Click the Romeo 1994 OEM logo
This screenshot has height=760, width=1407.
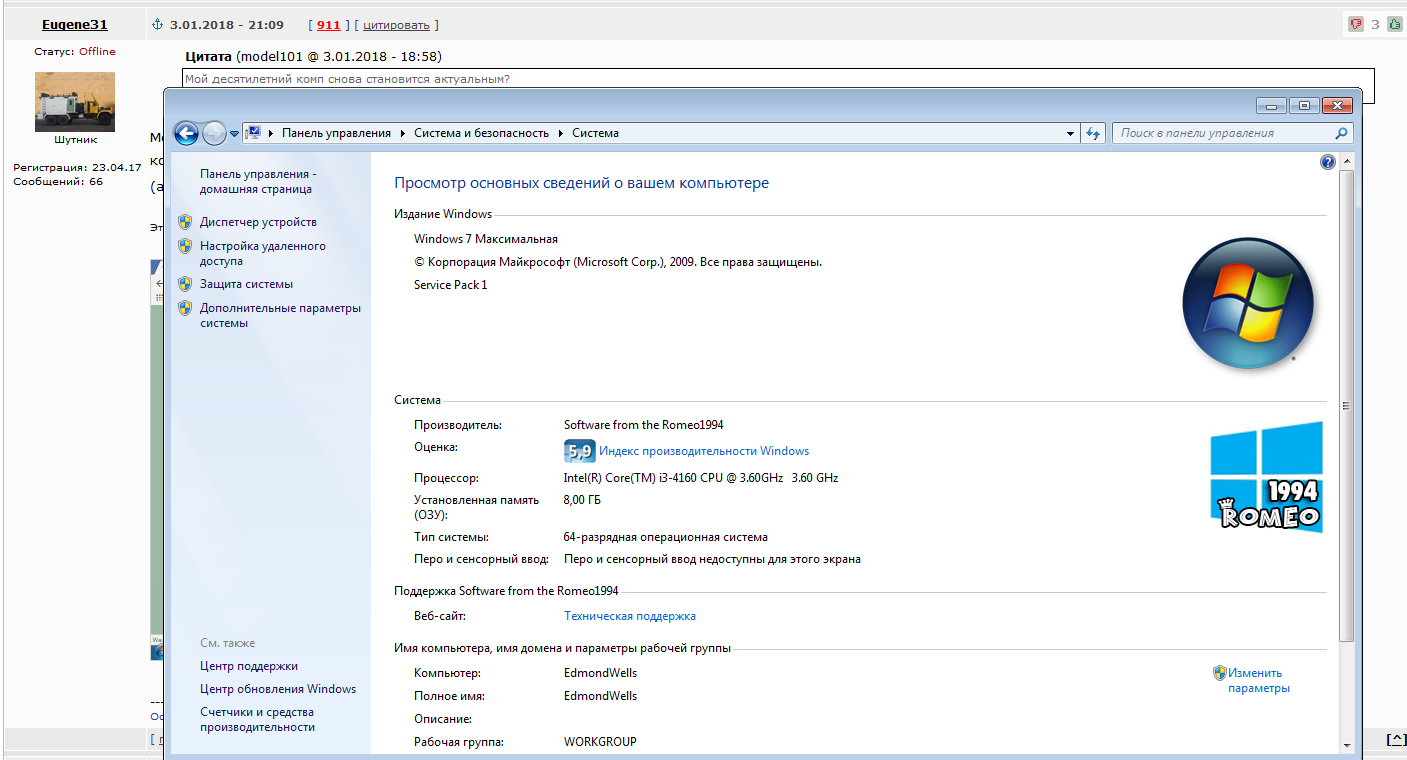1267,476
